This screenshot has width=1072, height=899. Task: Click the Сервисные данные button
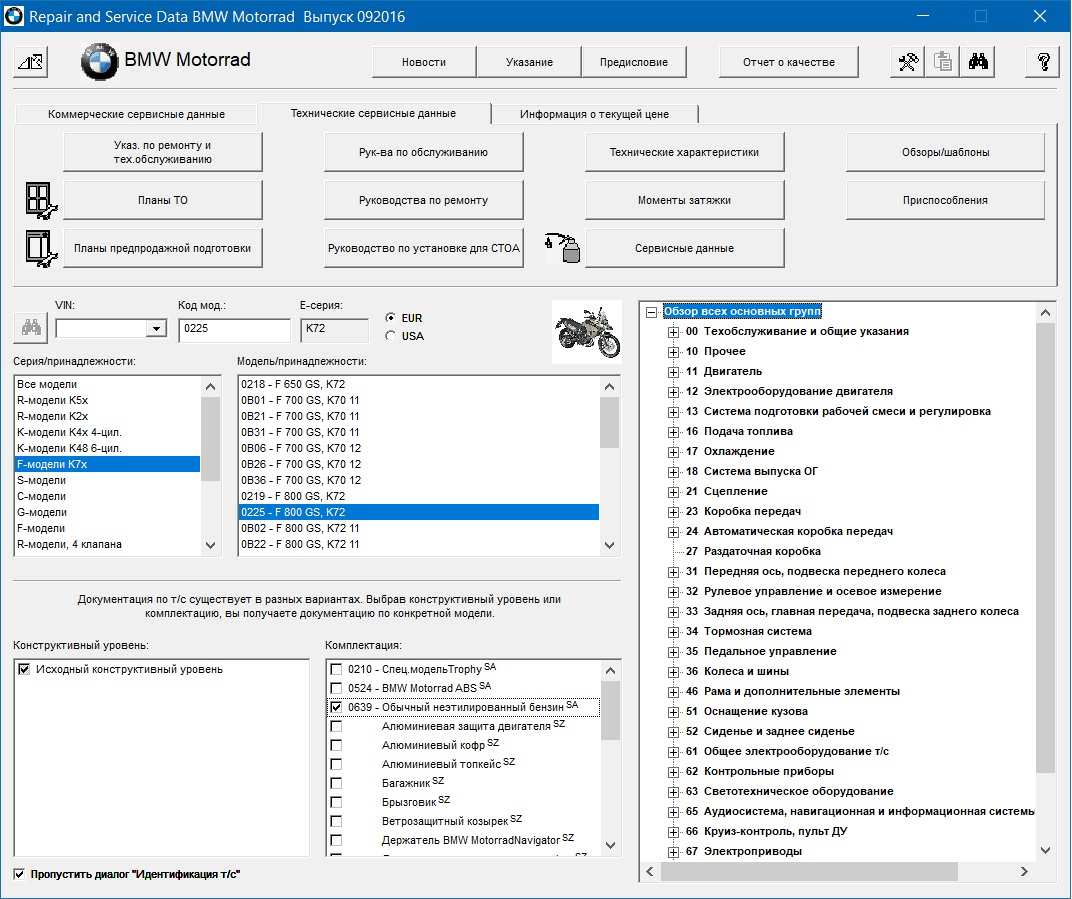coord(684,248)
